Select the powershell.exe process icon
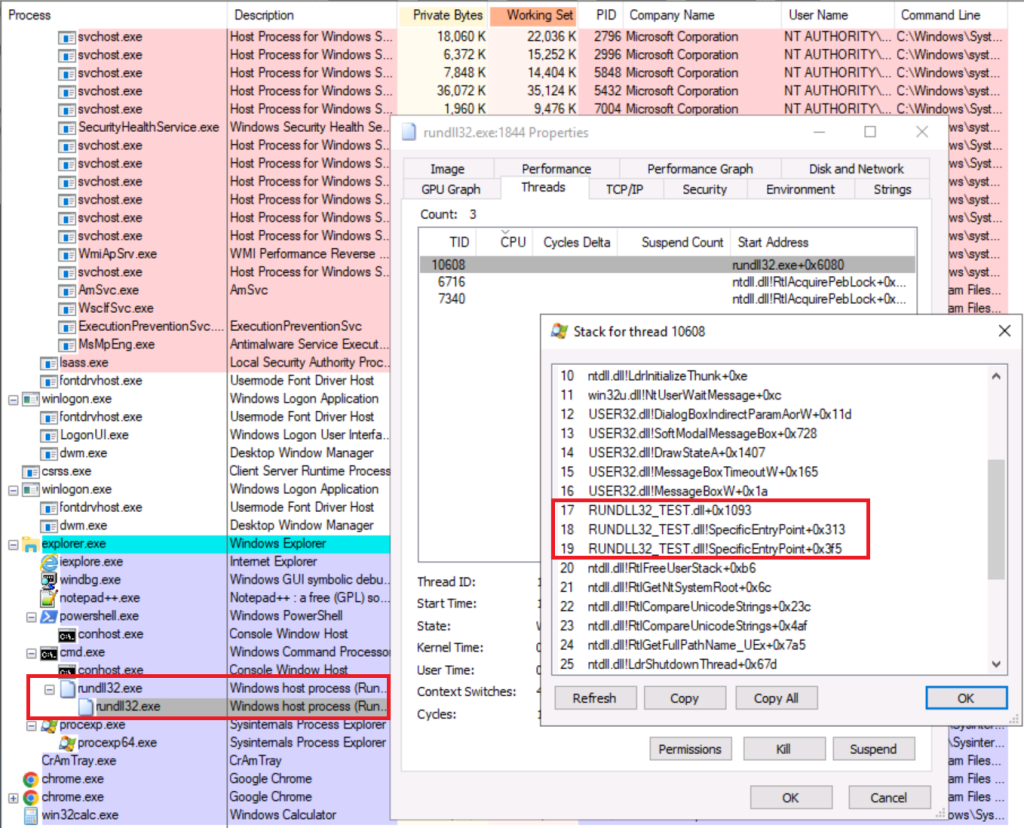Image resolution: width=1024 pixels, height=828 pixels. tap(49, 616)
